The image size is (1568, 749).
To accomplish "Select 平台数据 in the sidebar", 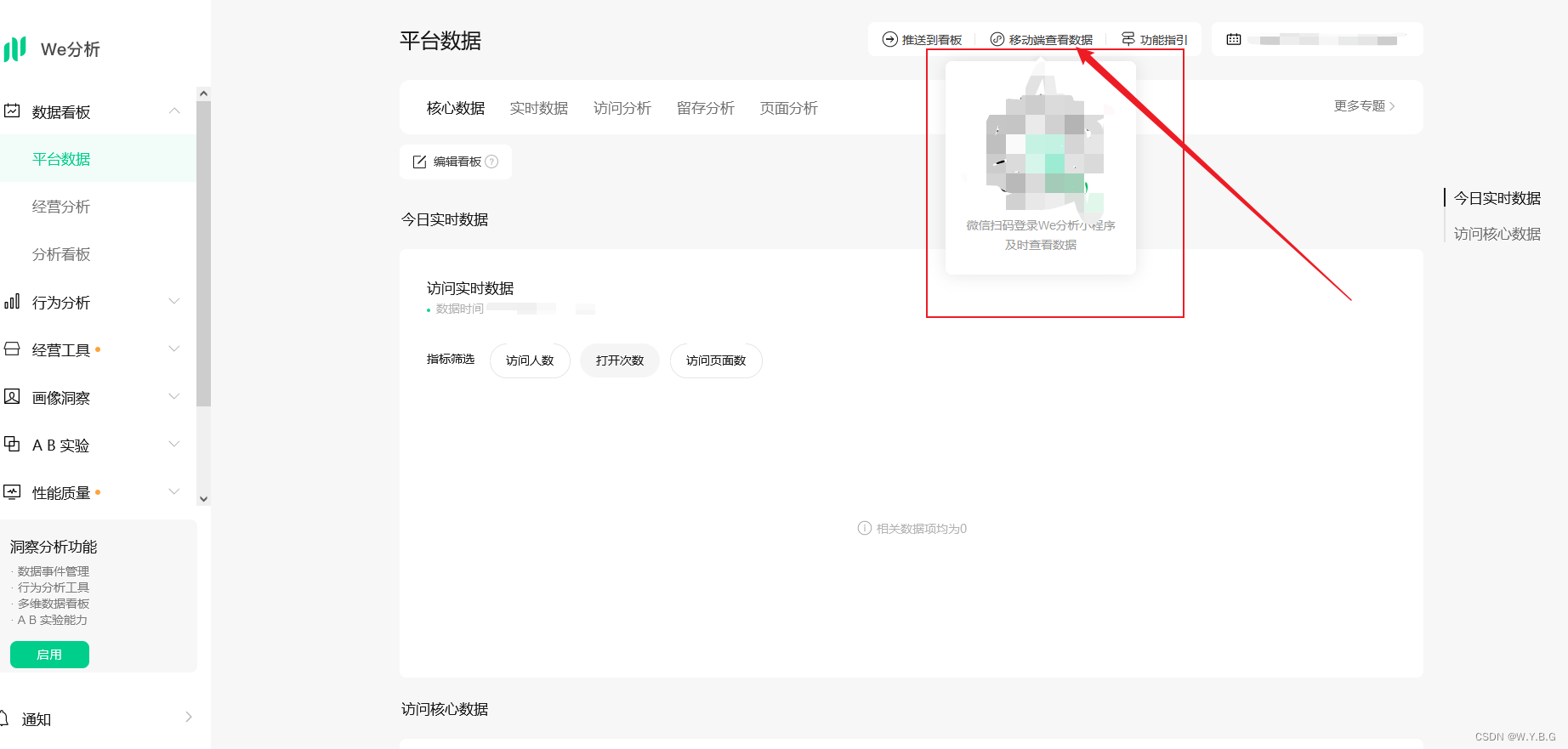I will tap(98, 159).
